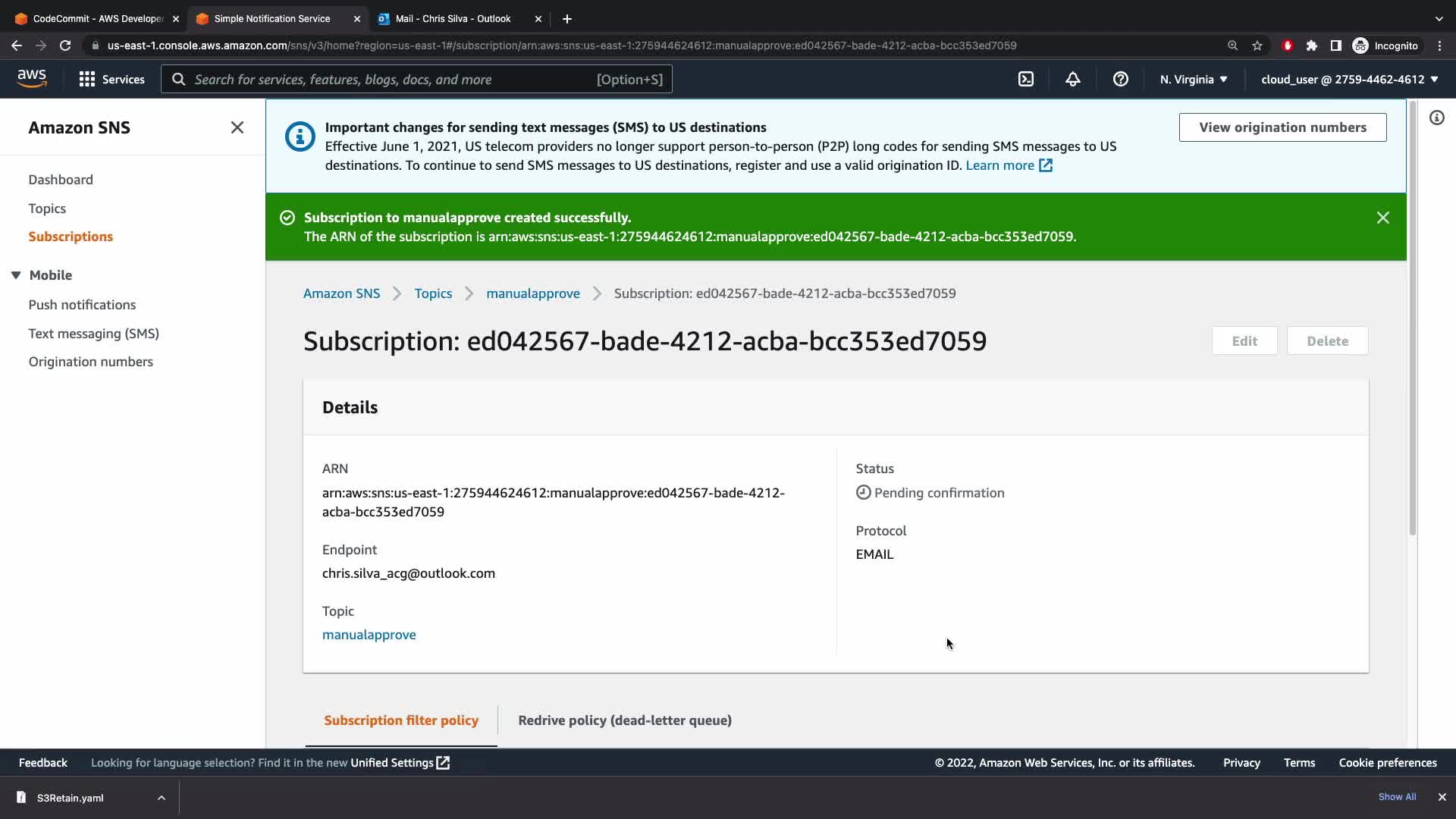Expand the cloud_user account menu
Viewport: 1456px width, 819px height.
1349,79
